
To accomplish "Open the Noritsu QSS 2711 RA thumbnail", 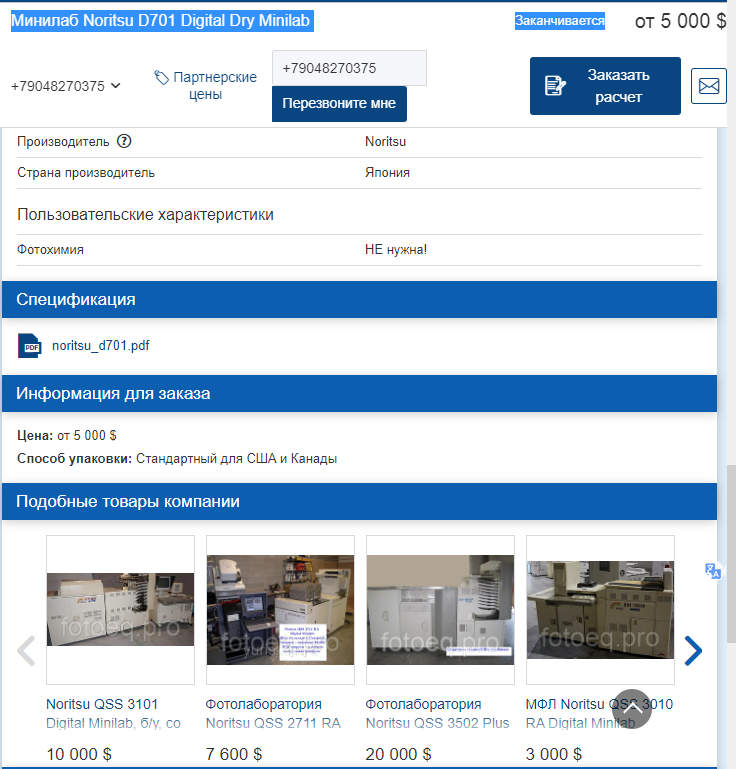I will [280, 610].
